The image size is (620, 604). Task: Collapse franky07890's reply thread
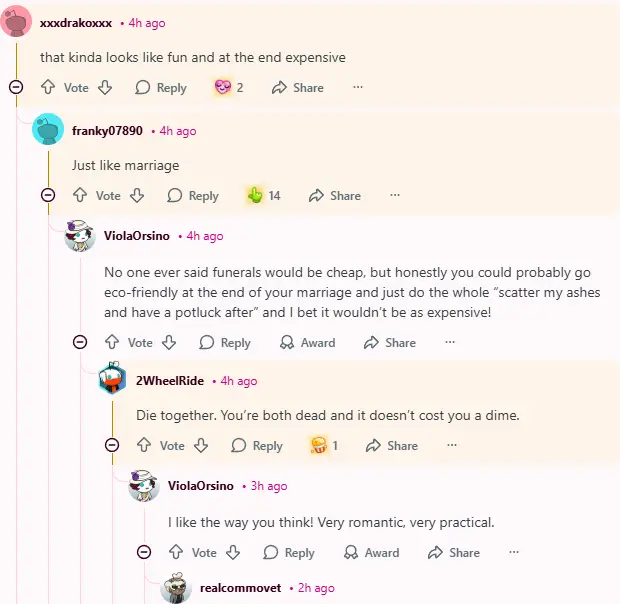pos(48,195)
